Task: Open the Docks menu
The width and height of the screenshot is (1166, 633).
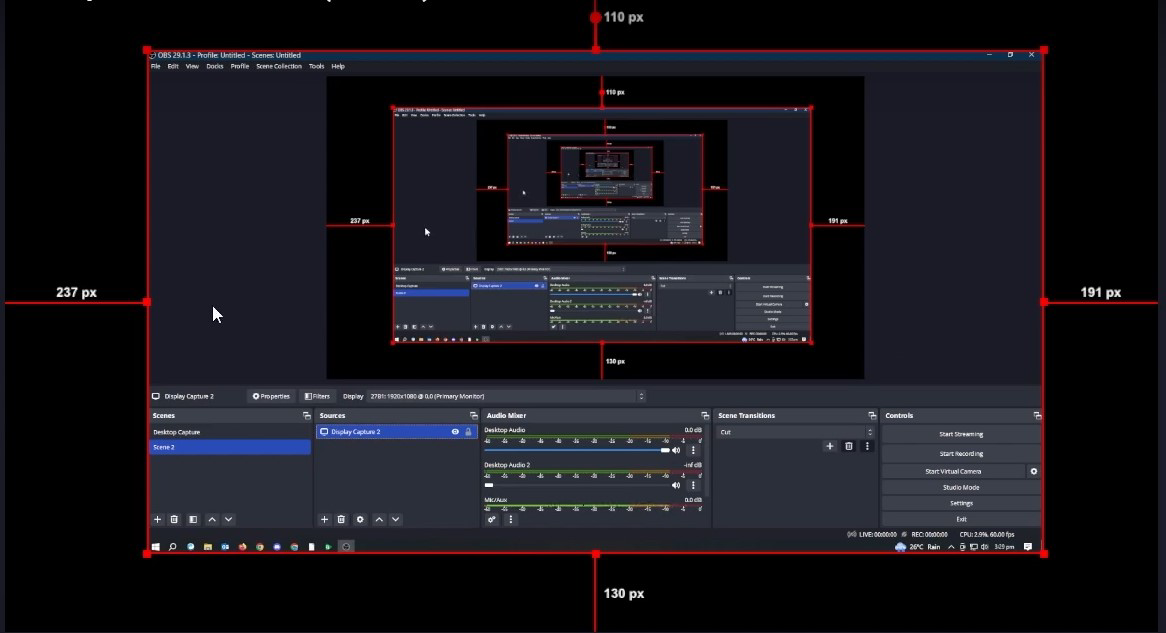Action: click(x=215, y=66)
